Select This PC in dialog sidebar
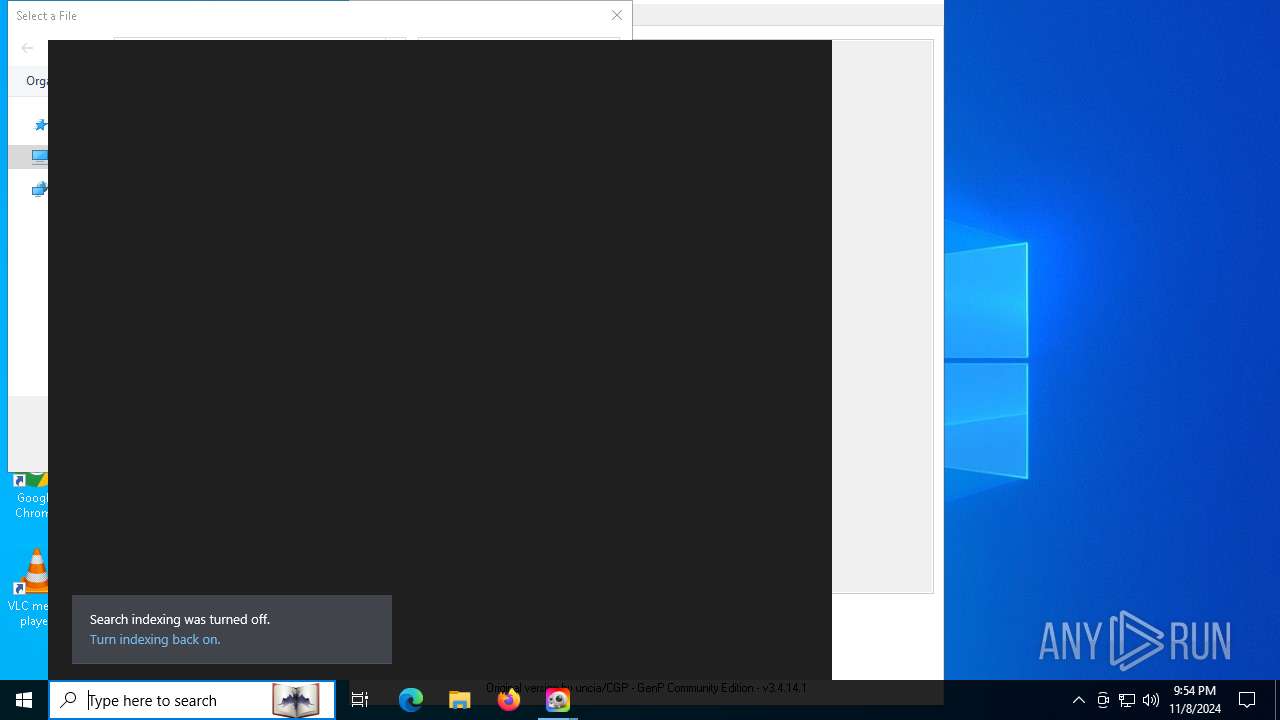 39,156
